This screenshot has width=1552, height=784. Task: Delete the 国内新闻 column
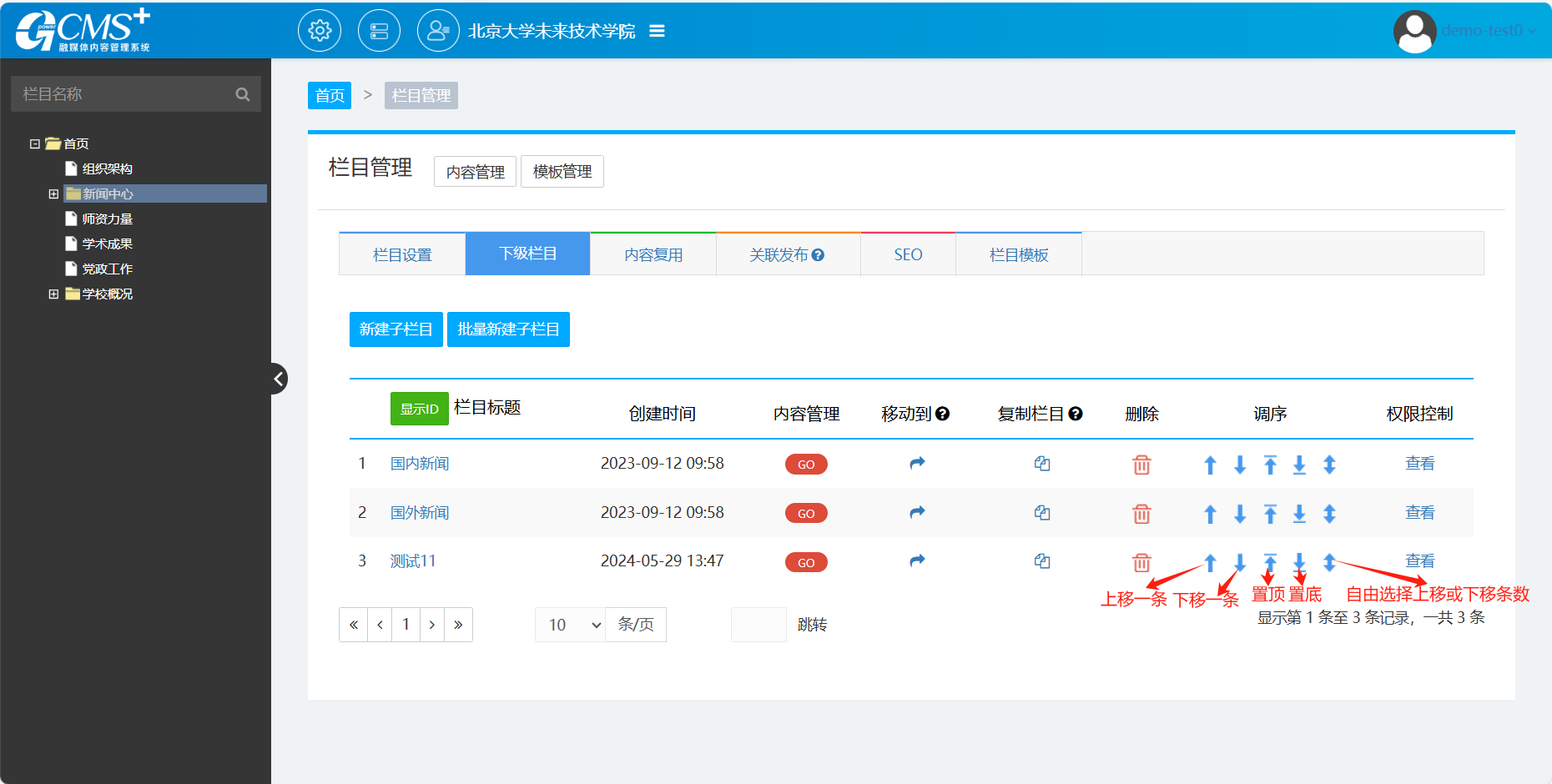[x=1141, y=465]
